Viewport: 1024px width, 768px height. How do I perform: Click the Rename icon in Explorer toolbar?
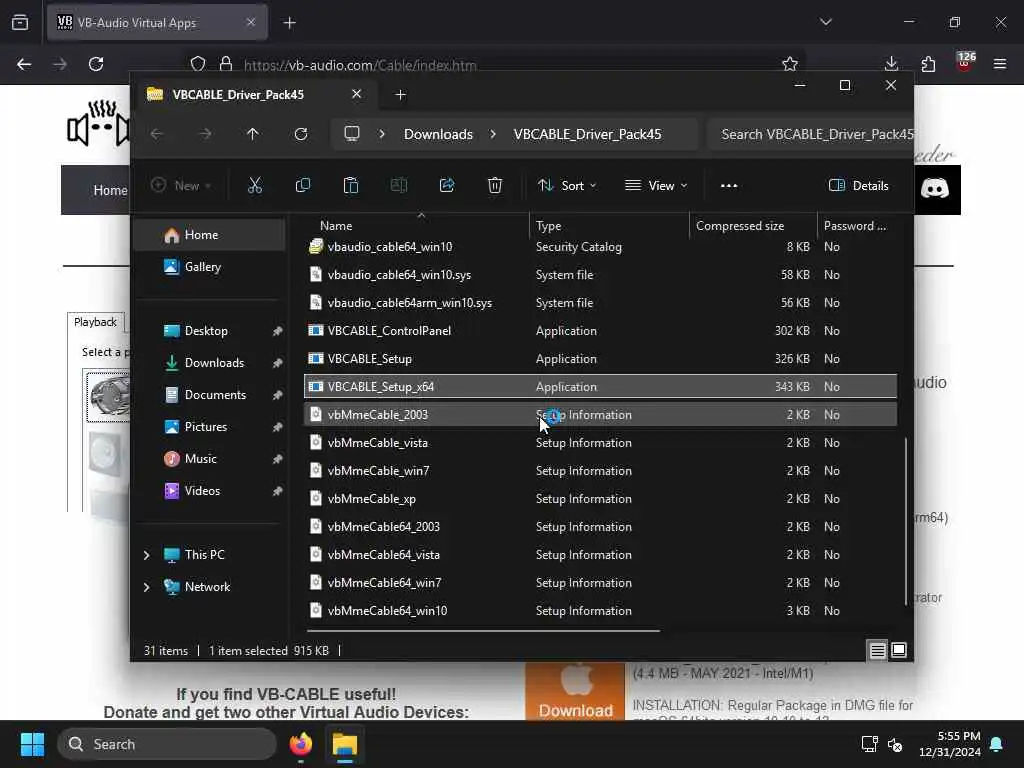[398, 185]
